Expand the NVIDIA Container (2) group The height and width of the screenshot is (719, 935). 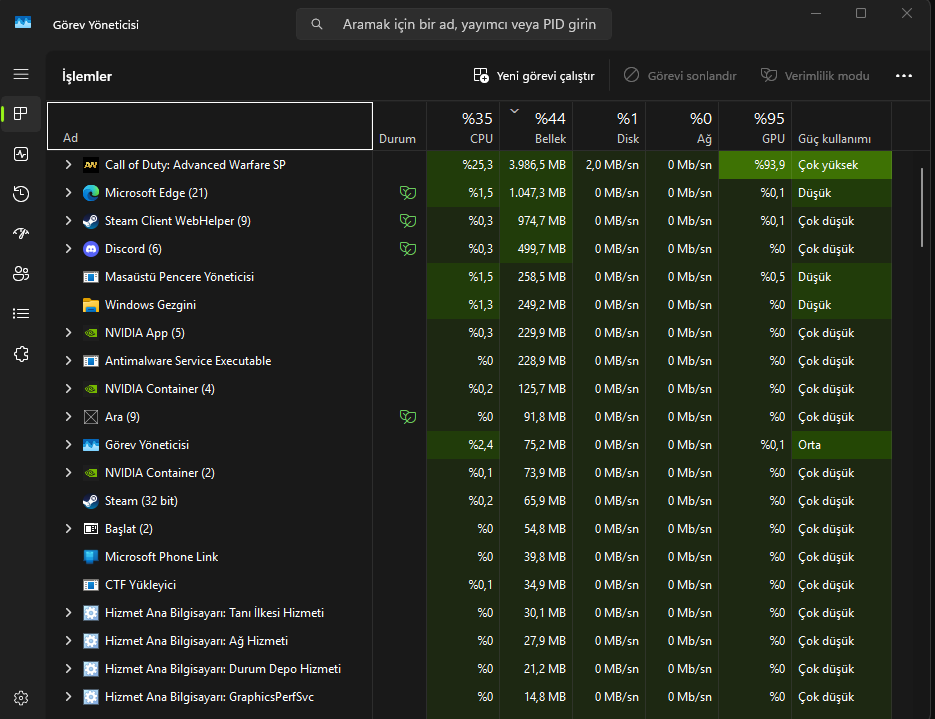pyautogui.click(x=68, y=473)
